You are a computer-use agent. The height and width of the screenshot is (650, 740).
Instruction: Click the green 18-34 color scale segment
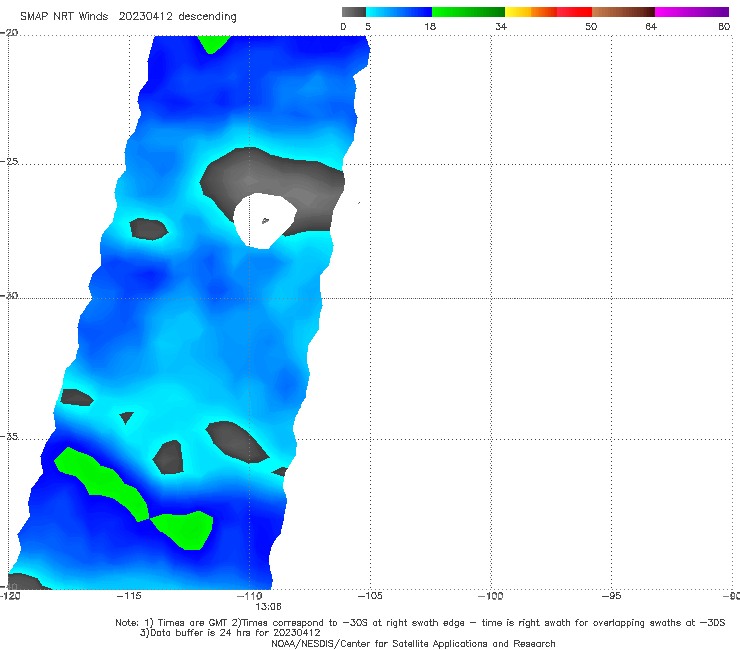pyautogui.click(x=468, y=12)
